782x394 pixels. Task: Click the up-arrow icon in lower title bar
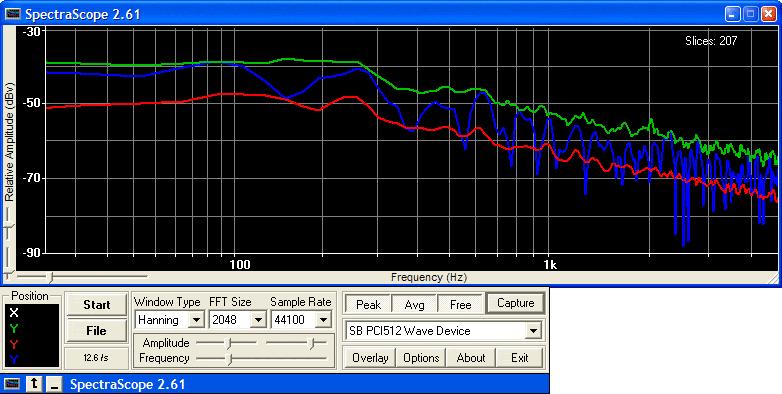pos(34,384)
